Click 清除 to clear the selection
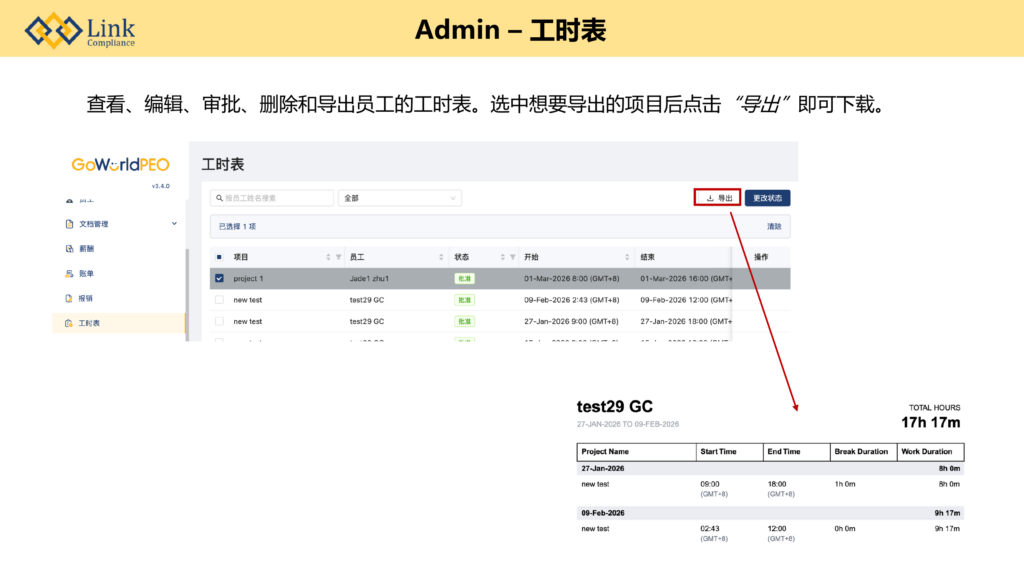The width and height of the screenshot is (1024, 576). tap(774, 227)
